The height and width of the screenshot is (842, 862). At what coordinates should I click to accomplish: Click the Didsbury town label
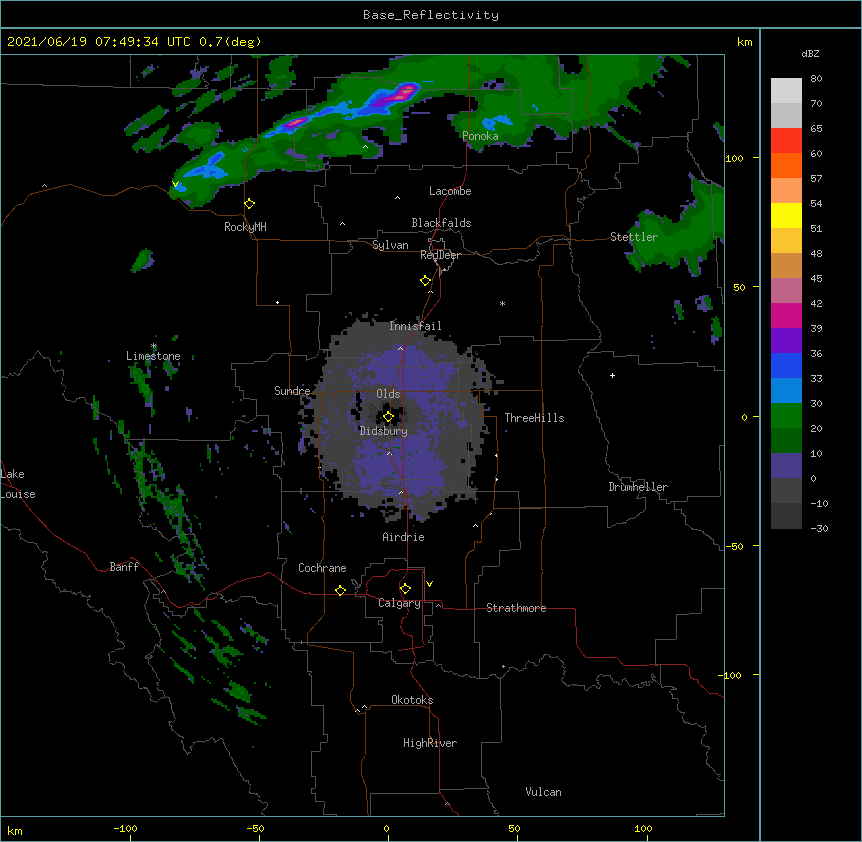click(x=383, y=431)
